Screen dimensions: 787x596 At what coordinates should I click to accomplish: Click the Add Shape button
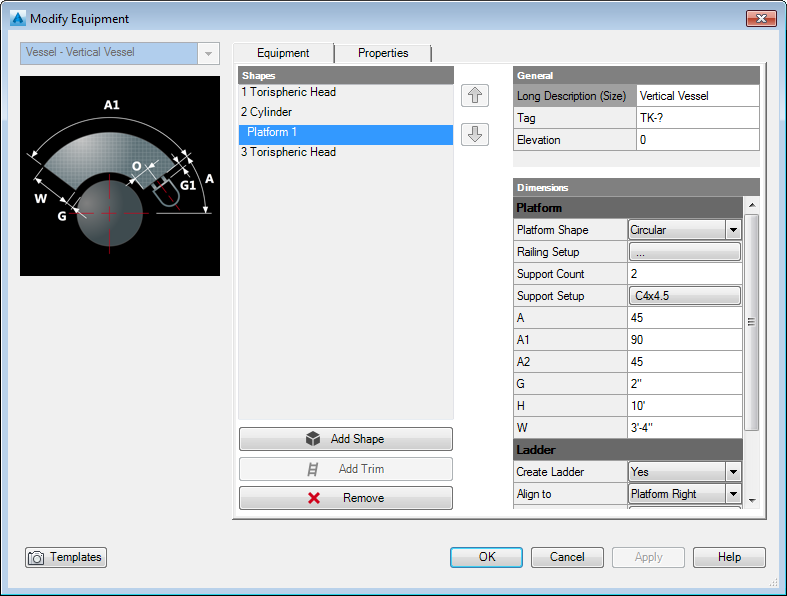[346, 439]
